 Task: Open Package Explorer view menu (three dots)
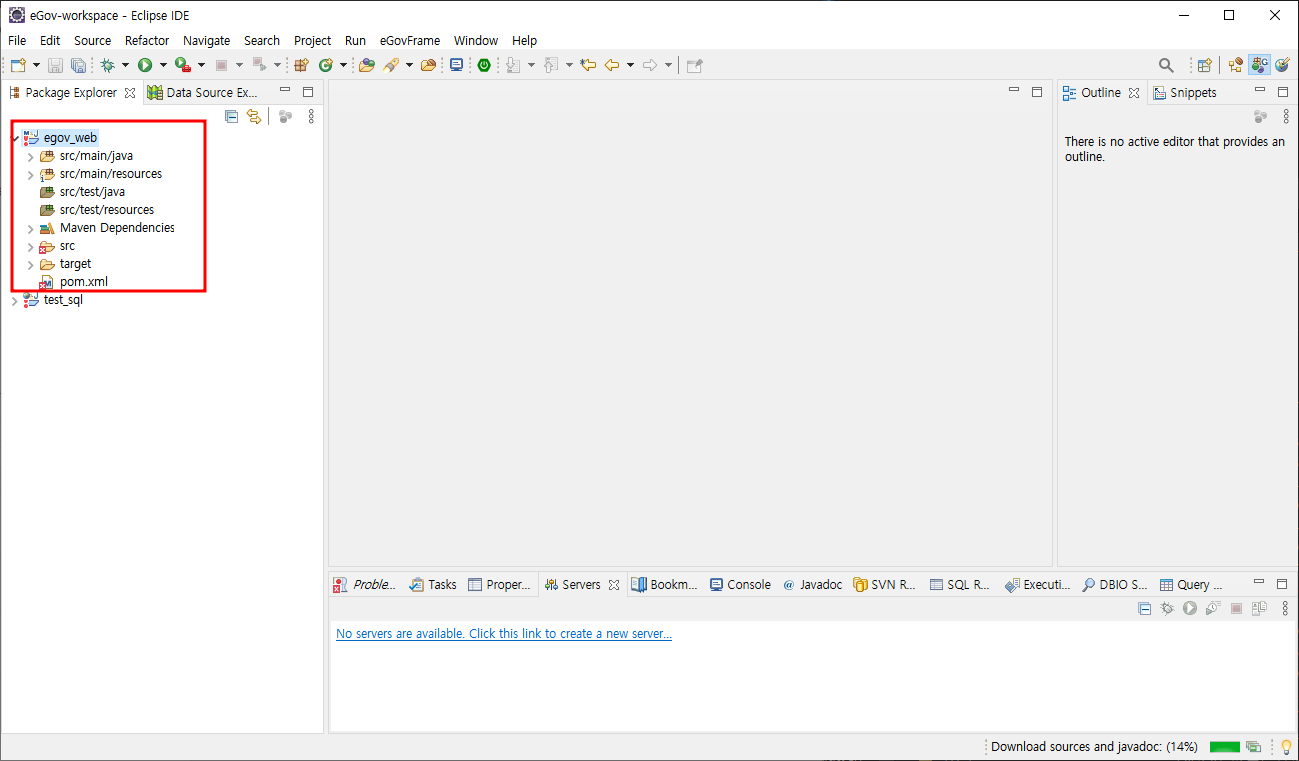tap(311, 116)
